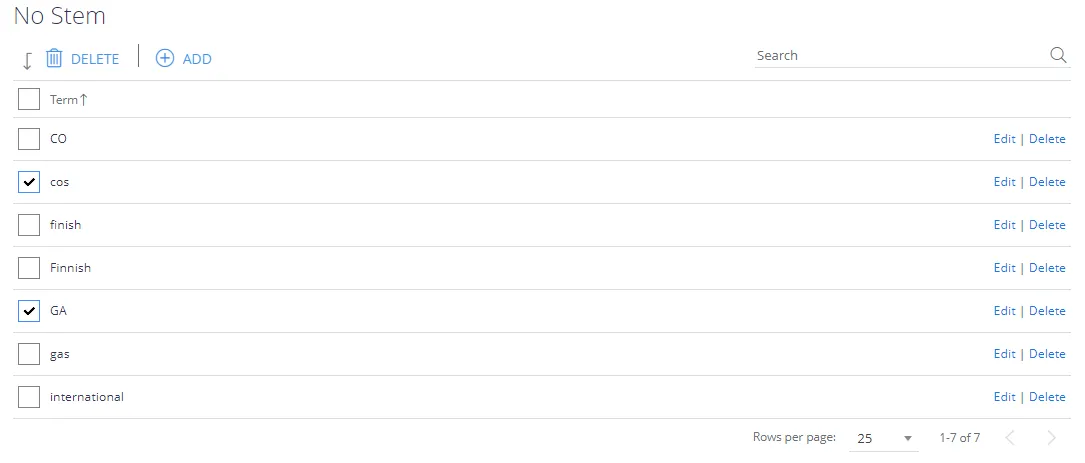
Task: Edit the international term
Action: 1004,397
